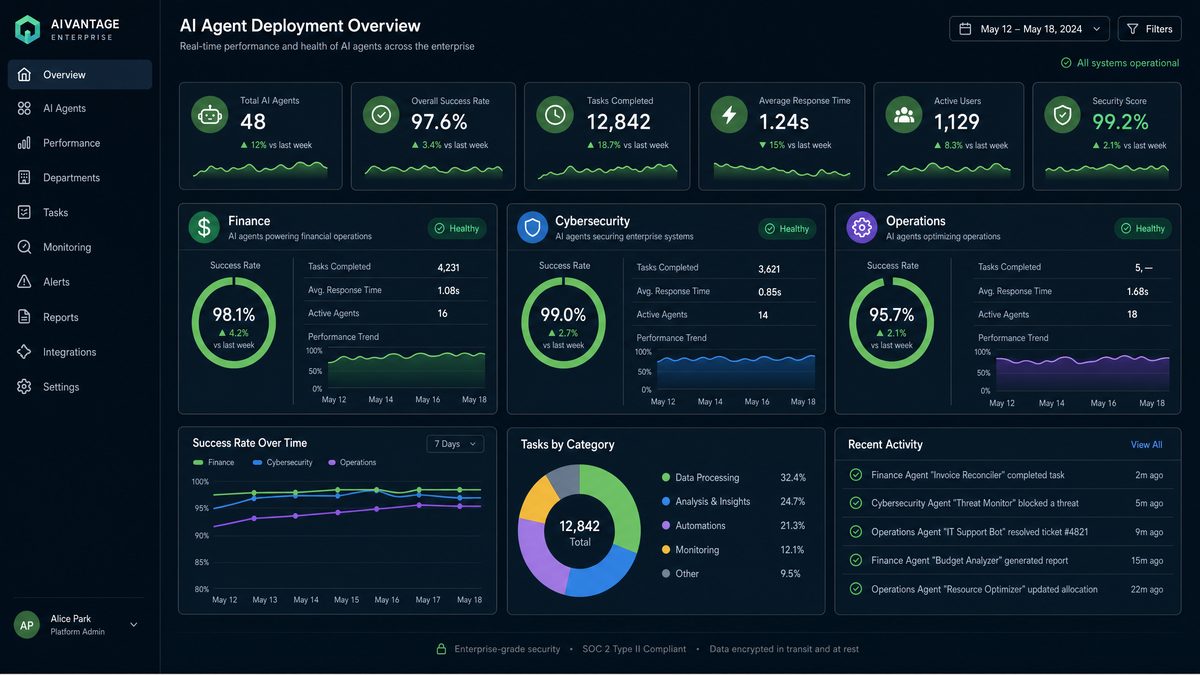Toggle the Finance legend in Success Rate Over Time
The height and width of the screenshot is (675, 1200).
tap(213, 462)
